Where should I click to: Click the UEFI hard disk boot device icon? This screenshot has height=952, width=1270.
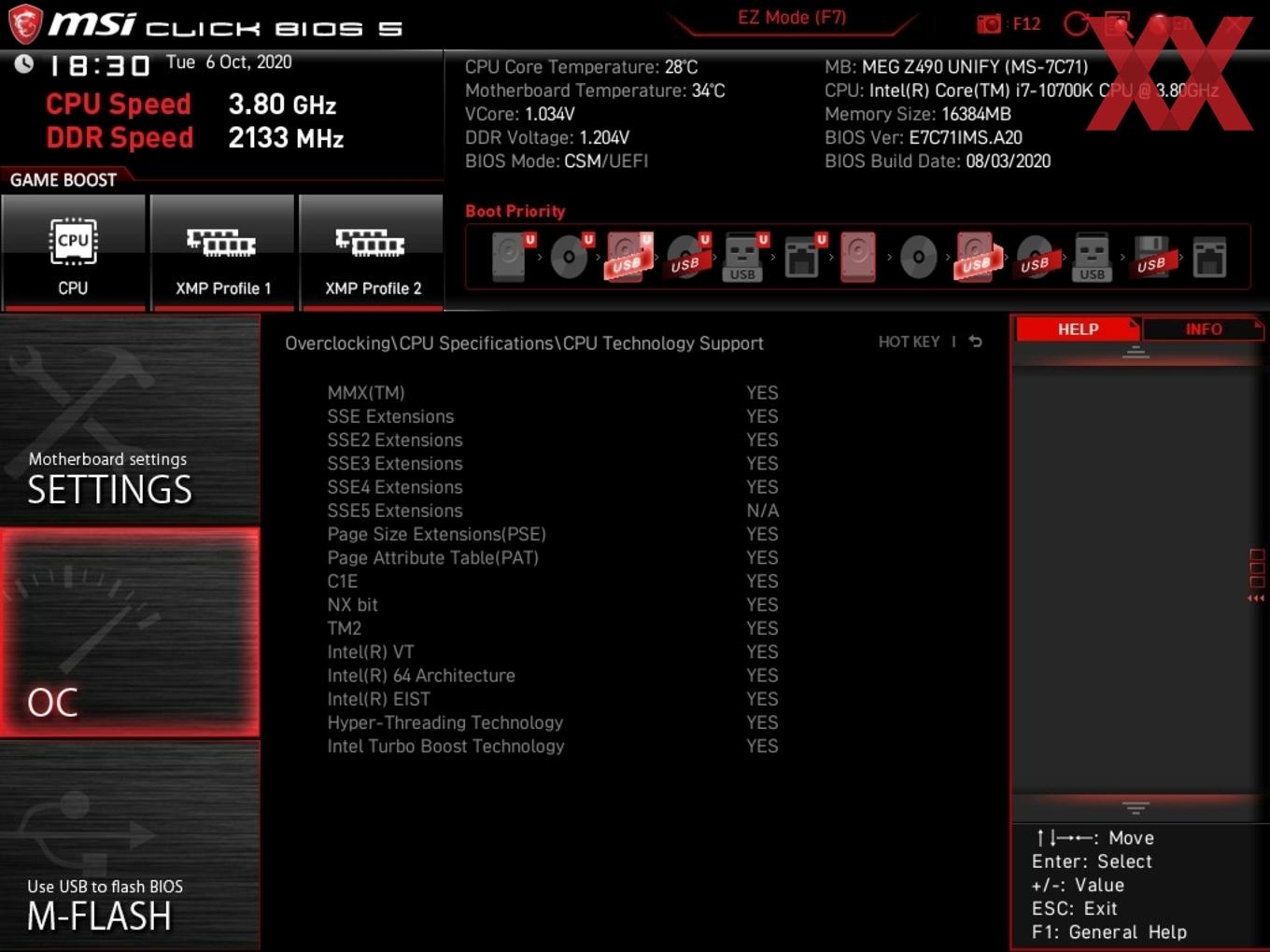[513, 257]
